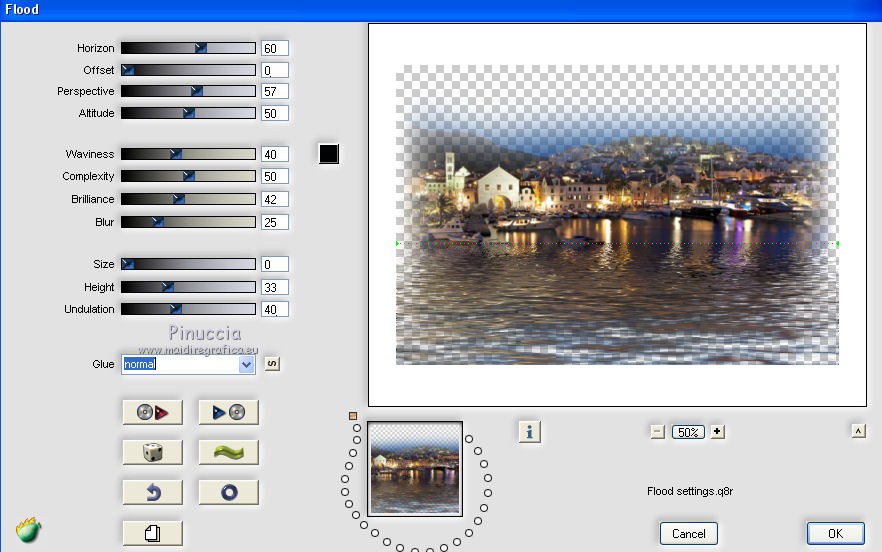
Task: Click the Waviness slider track
Action: [188, 154]
